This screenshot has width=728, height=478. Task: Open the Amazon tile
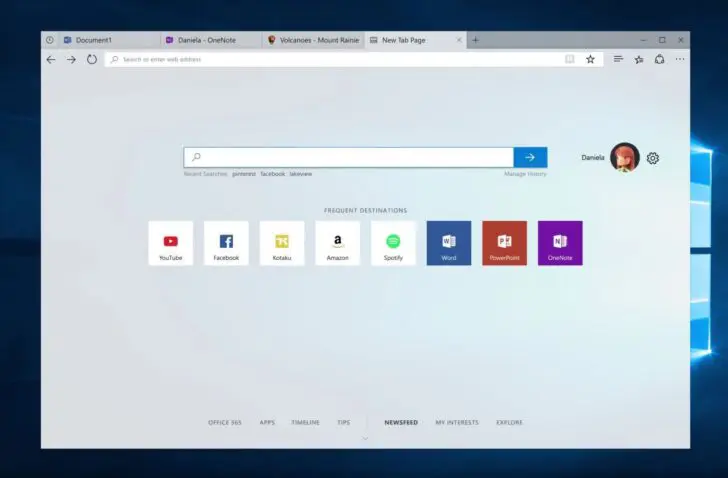(x=338, y=243)
